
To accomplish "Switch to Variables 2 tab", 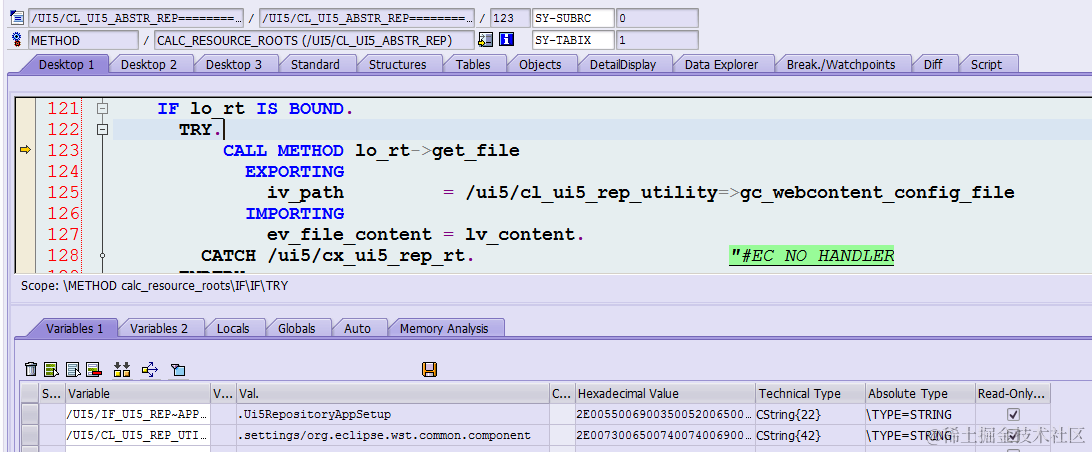I will point(159,328).
